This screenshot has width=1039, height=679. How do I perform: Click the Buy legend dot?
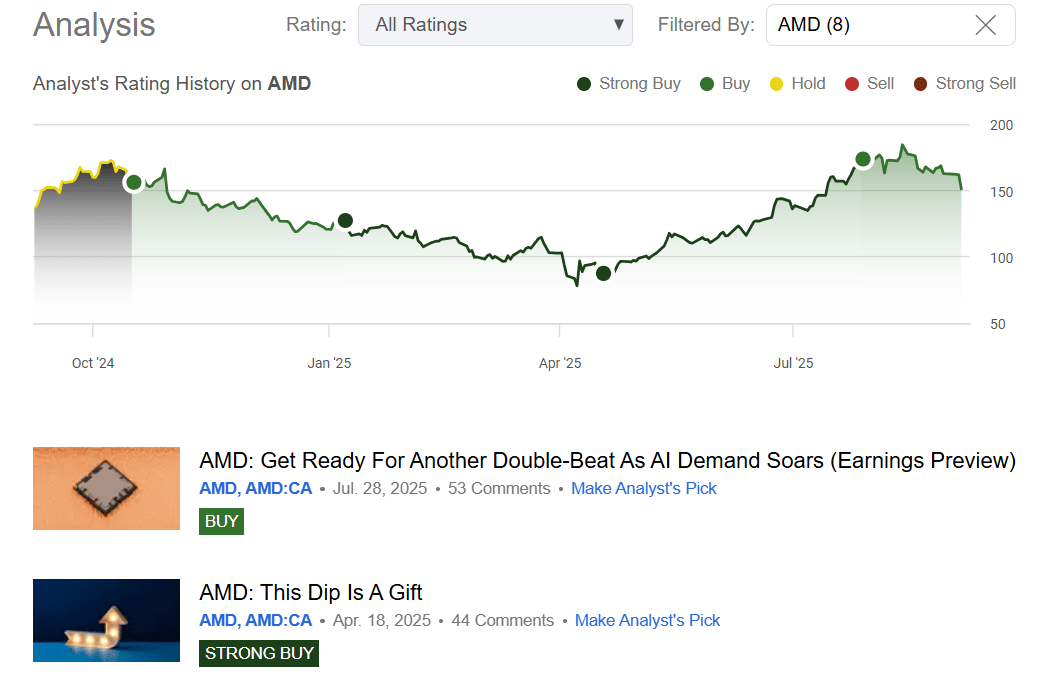707,84
